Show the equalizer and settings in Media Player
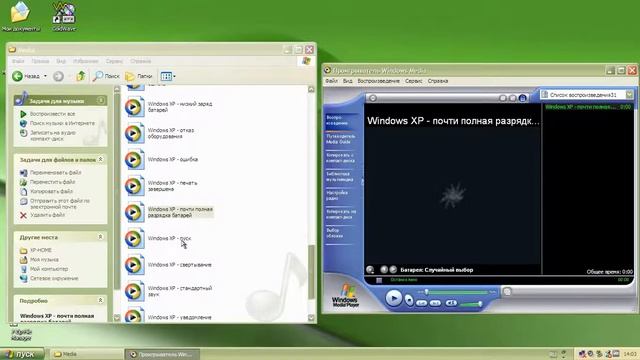The image size is (640, 360). coord(513,98)
